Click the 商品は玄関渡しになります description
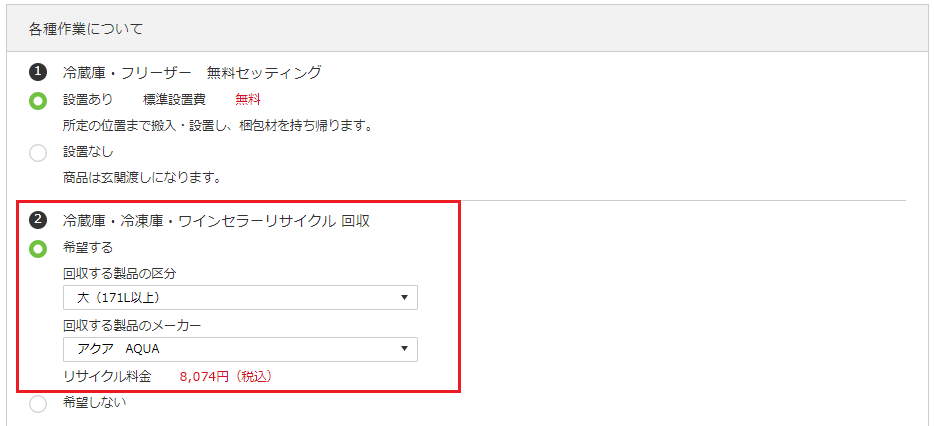 (x=141, y=177)
